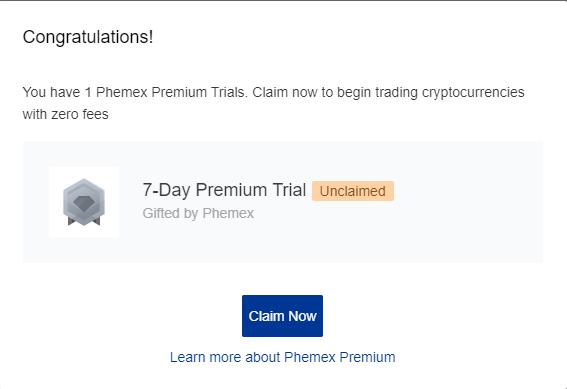Click 'You have 1 Phemex Premium Trials' sentence
Screen dimensions: 567x389
pos(135,92)
